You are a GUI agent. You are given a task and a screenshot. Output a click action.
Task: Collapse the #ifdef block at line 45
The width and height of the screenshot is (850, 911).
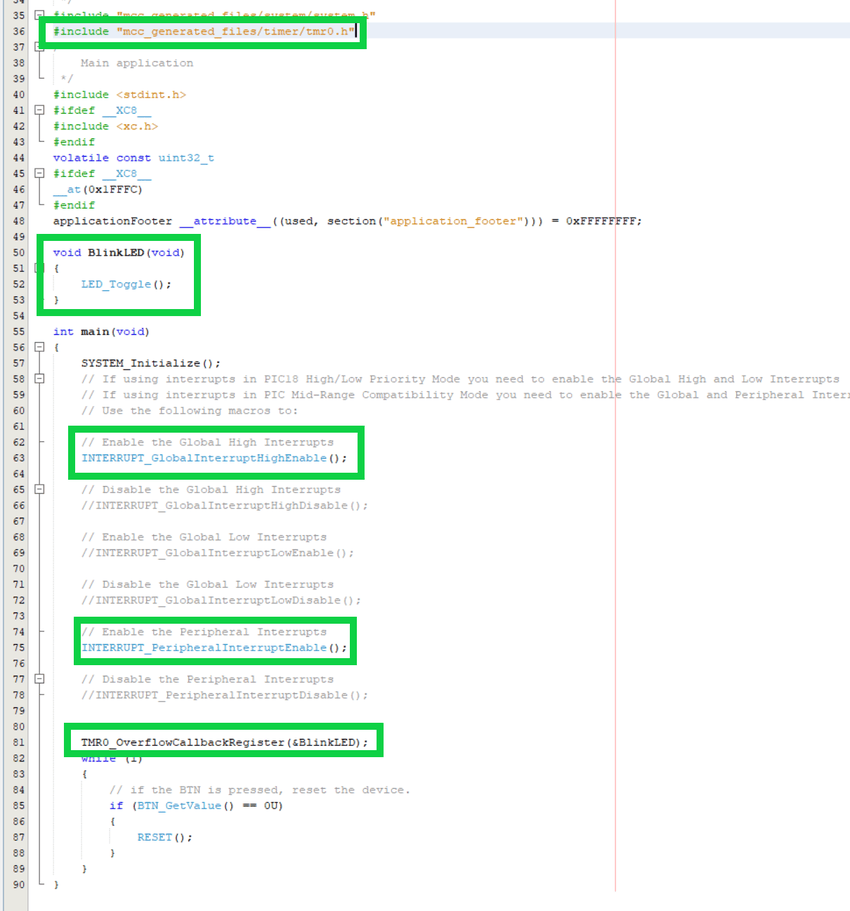click(39, 173)
